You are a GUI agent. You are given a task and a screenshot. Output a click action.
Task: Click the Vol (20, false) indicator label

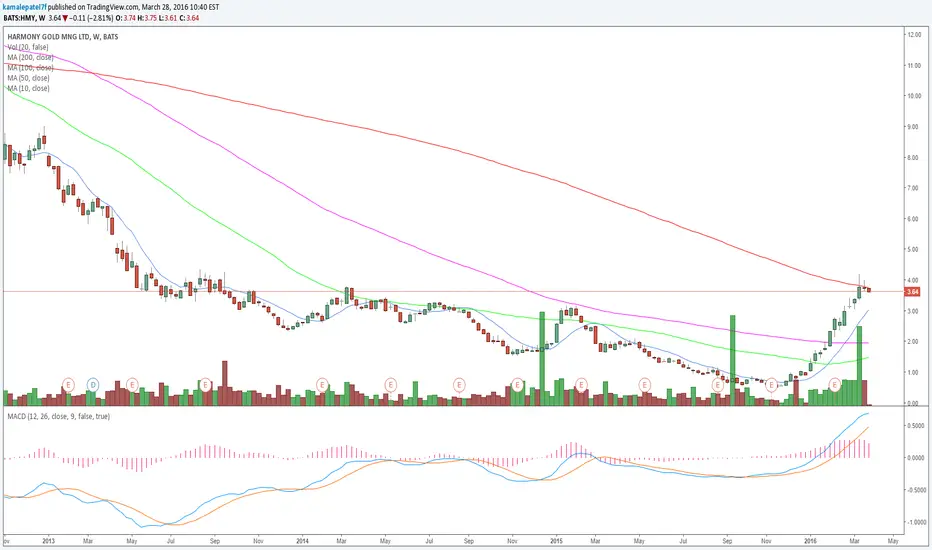click(28, 47)
